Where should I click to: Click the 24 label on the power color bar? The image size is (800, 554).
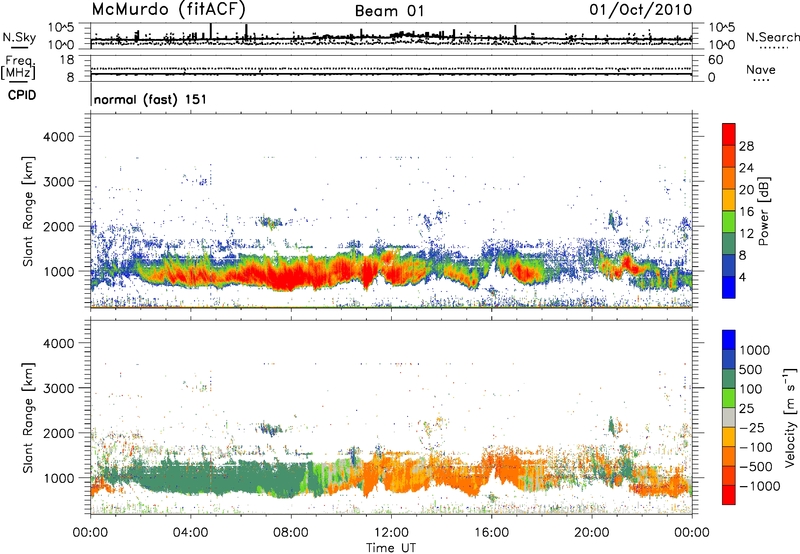(x=746, y=168)
